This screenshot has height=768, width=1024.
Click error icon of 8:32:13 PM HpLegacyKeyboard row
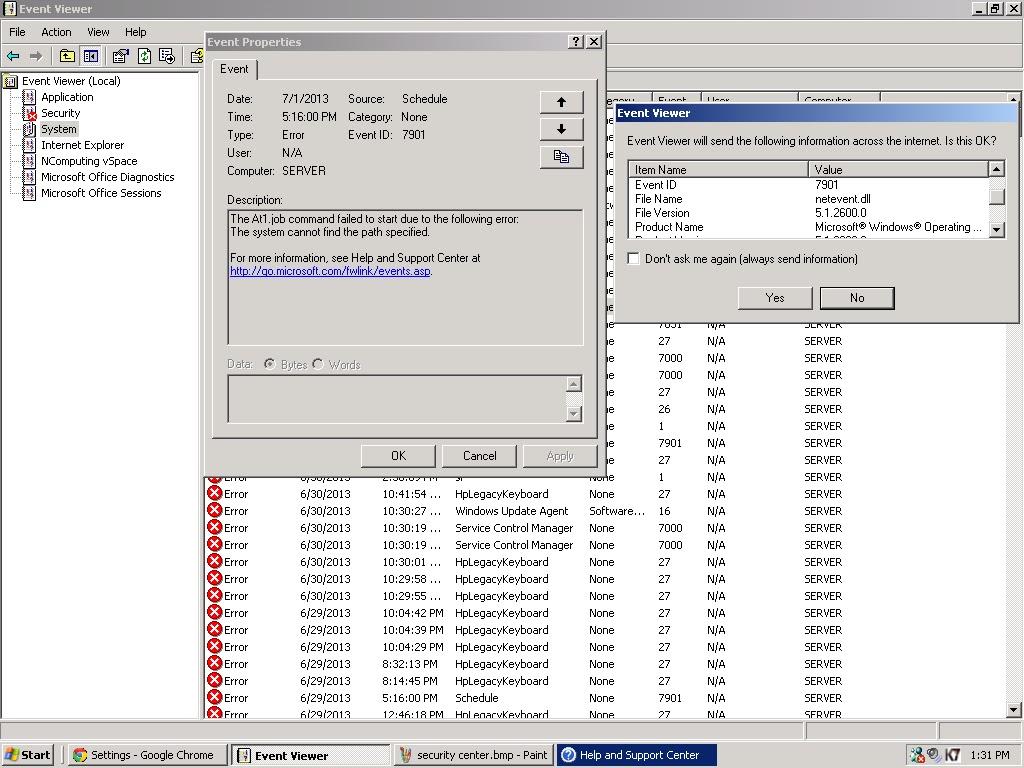214,664
